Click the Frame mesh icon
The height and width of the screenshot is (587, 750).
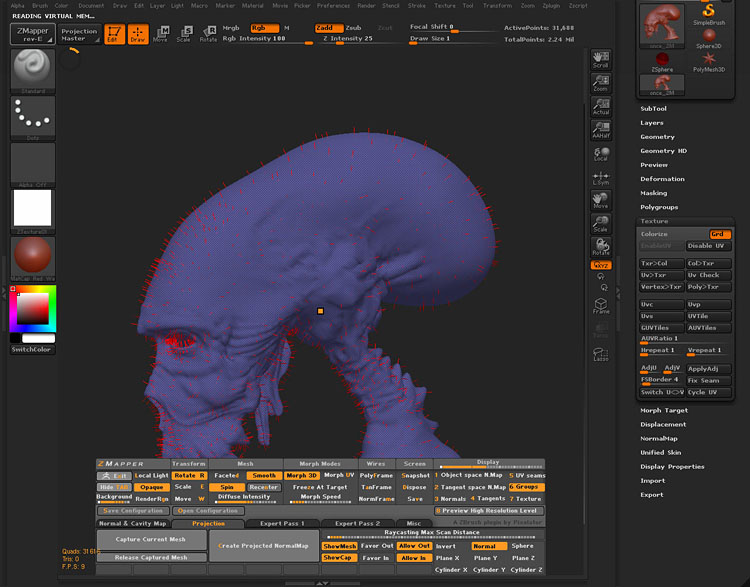tap(601, 305)
